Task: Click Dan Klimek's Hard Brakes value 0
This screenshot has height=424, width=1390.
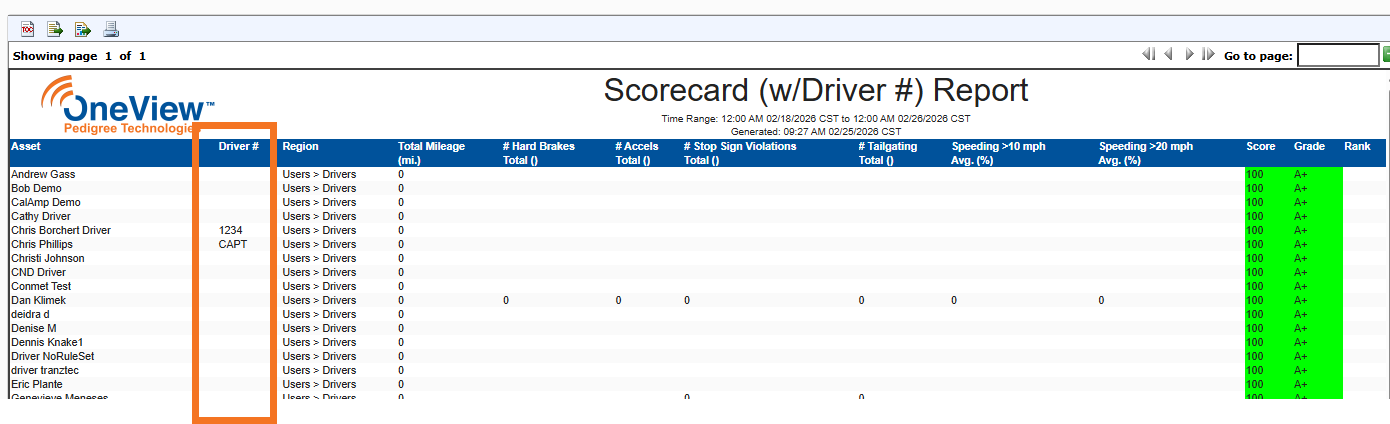Action: pyautogui.click(x=506, y=300)
